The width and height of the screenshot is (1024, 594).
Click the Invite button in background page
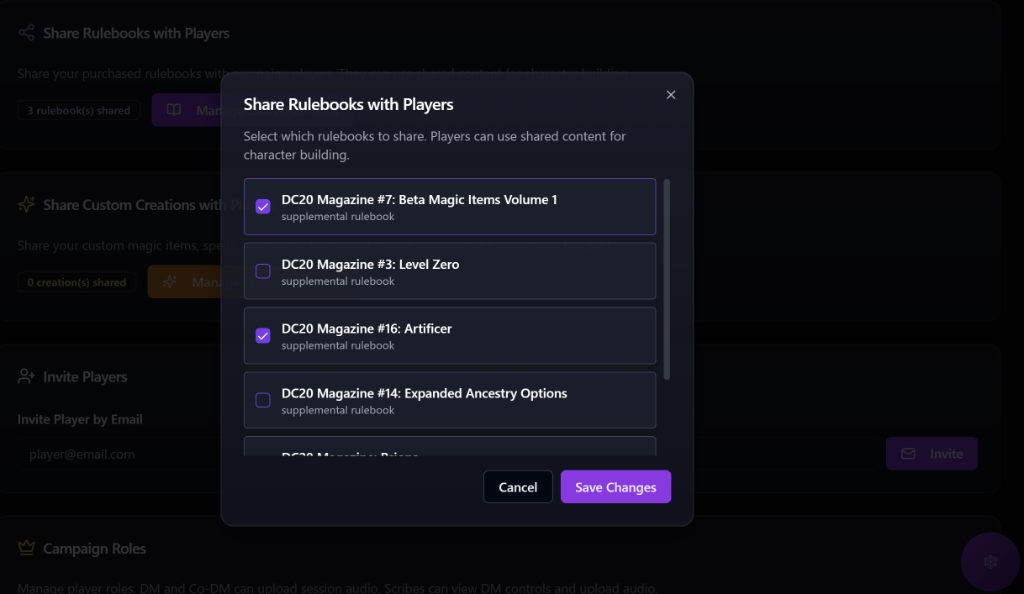932,454
